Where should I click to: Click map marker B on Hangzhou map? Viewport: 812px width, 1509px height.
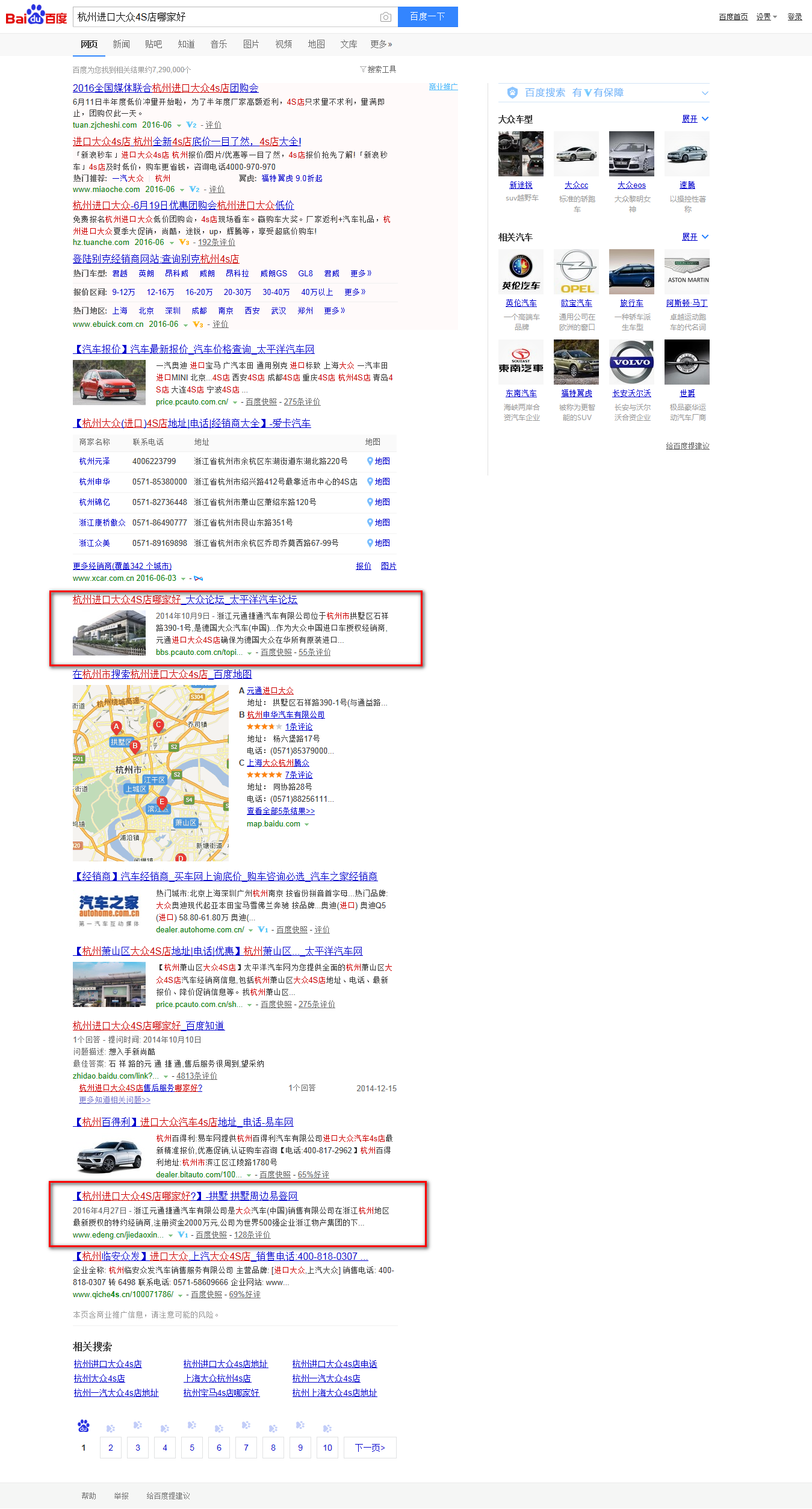(x=135, y=746)
